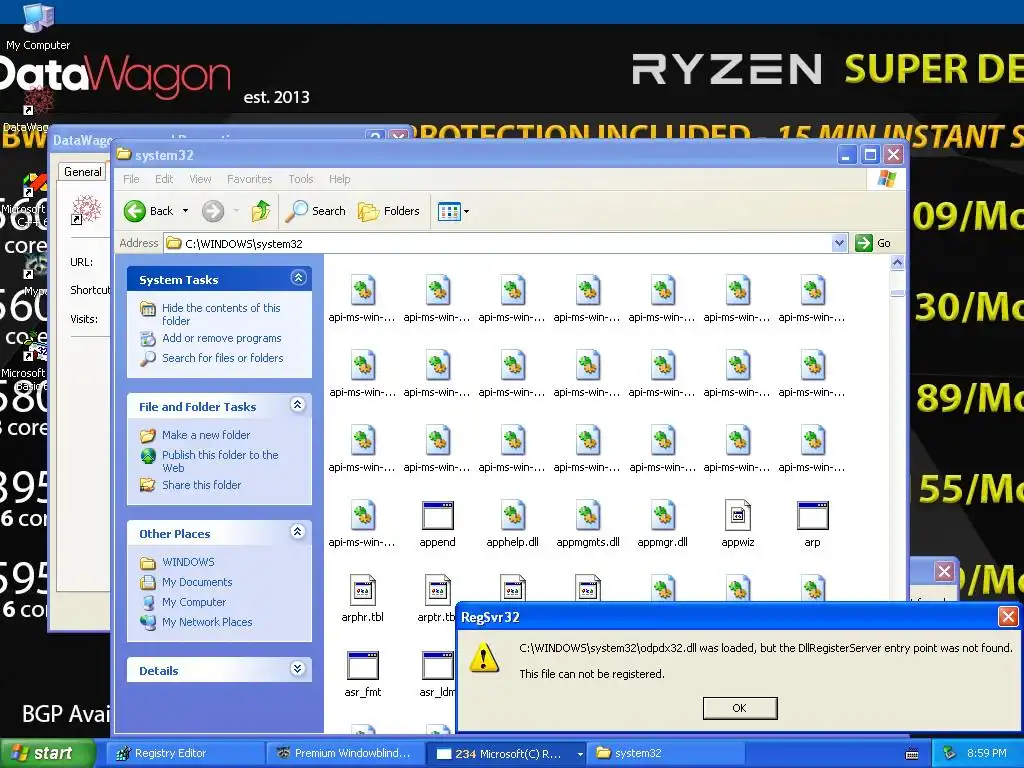
Task: Click the tray icon beside the clock
Action: coord(950,754)
